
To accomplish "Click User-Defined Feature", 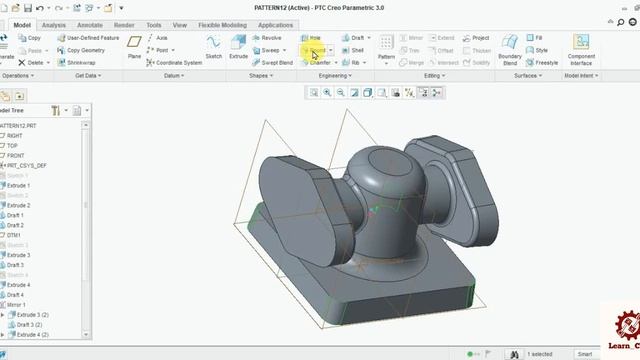I will click(x=88, y=38).
